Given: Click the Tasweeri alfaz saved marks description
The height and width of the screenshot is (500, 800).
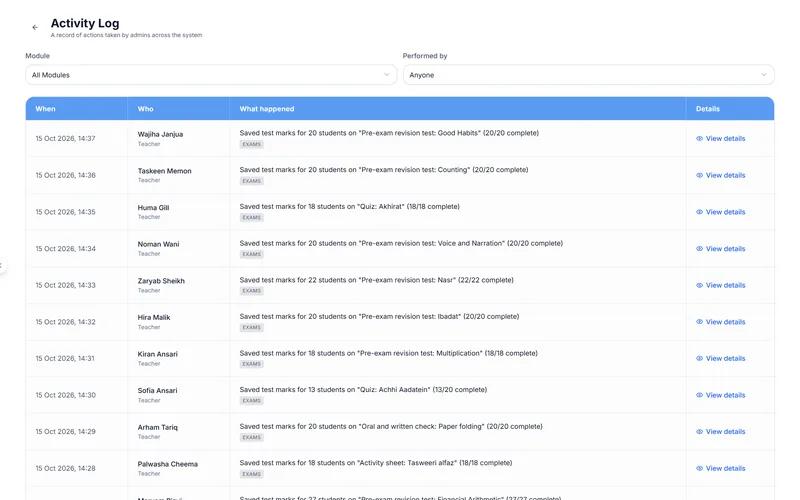Looking at the screenshot, I should [376, 463].
